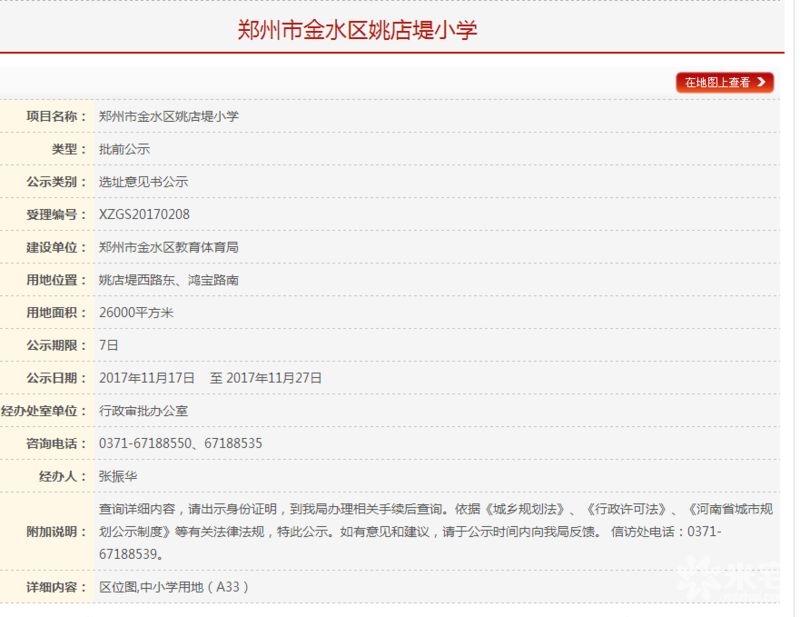Click the 公示日期 label

56,378
